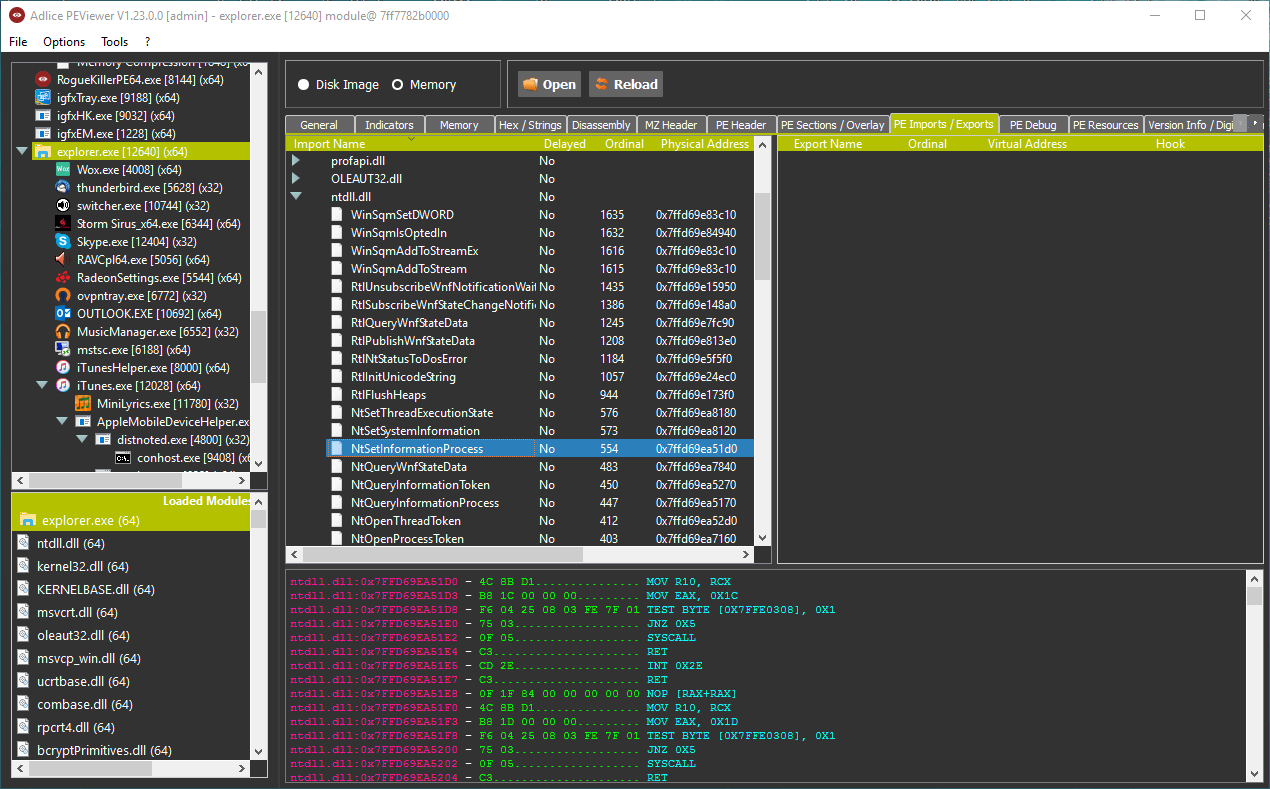Click the MiniLyrics.exe process icon
1270x789 pixels.
tap(83, 404)
